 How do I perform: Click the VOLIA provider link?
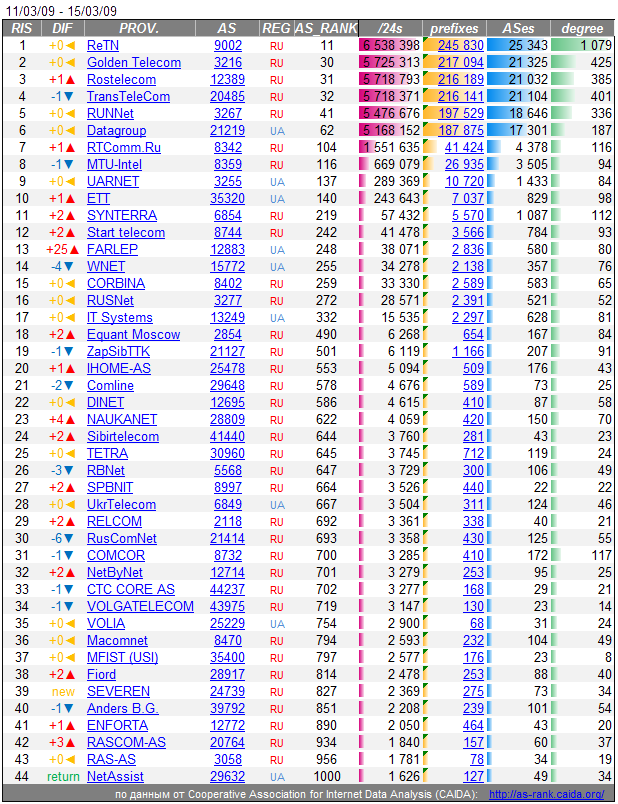106,624
